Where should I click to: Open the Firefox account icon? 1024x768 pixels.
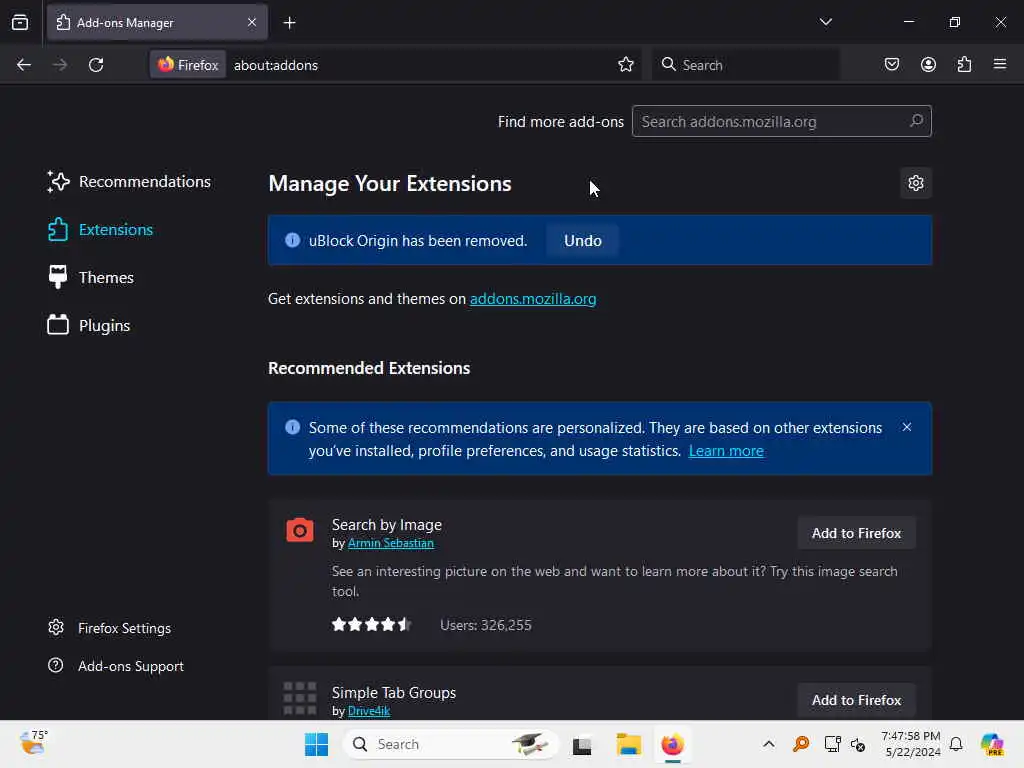click(928, 65)
